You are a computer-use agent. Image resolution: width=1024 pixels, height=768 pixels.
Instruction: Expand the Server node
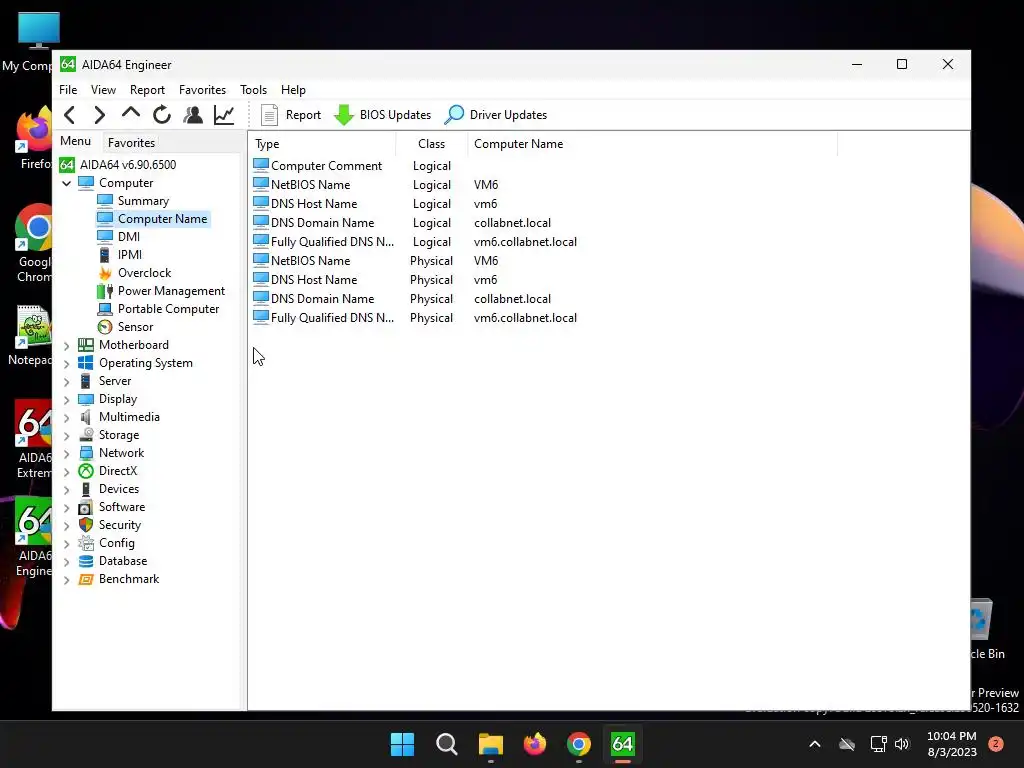click(67, 381)
